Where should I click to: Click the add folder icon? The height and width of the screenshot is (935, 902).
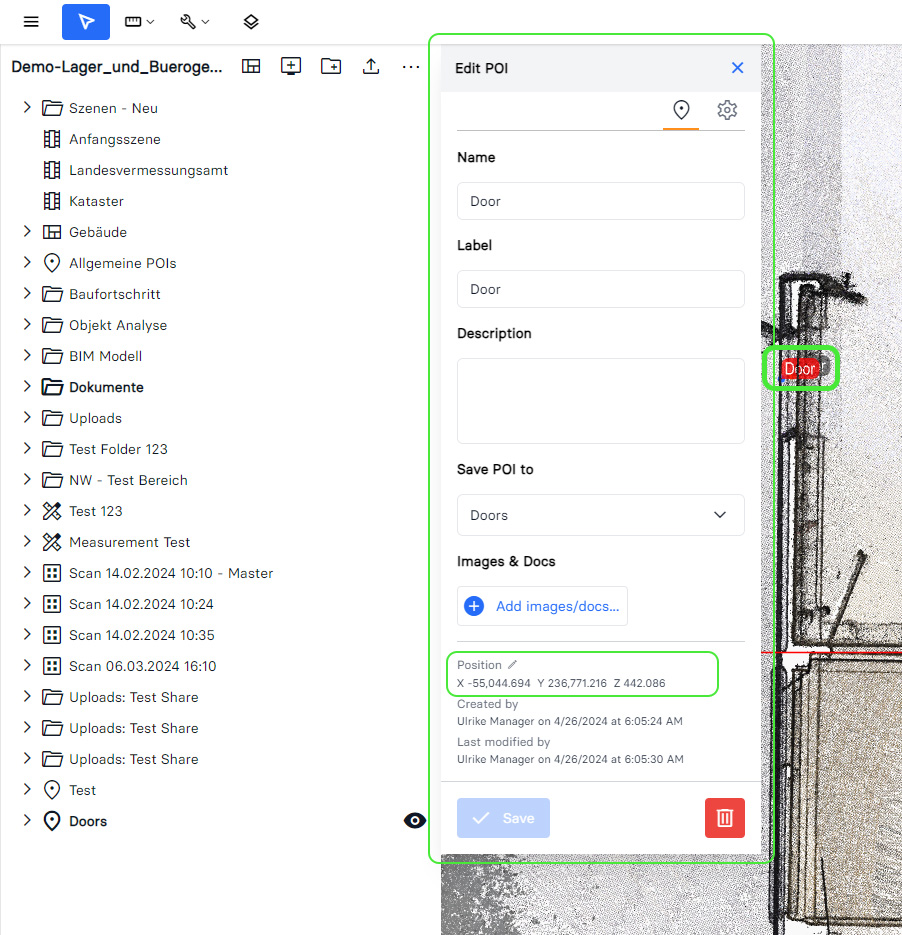point(331,66)
